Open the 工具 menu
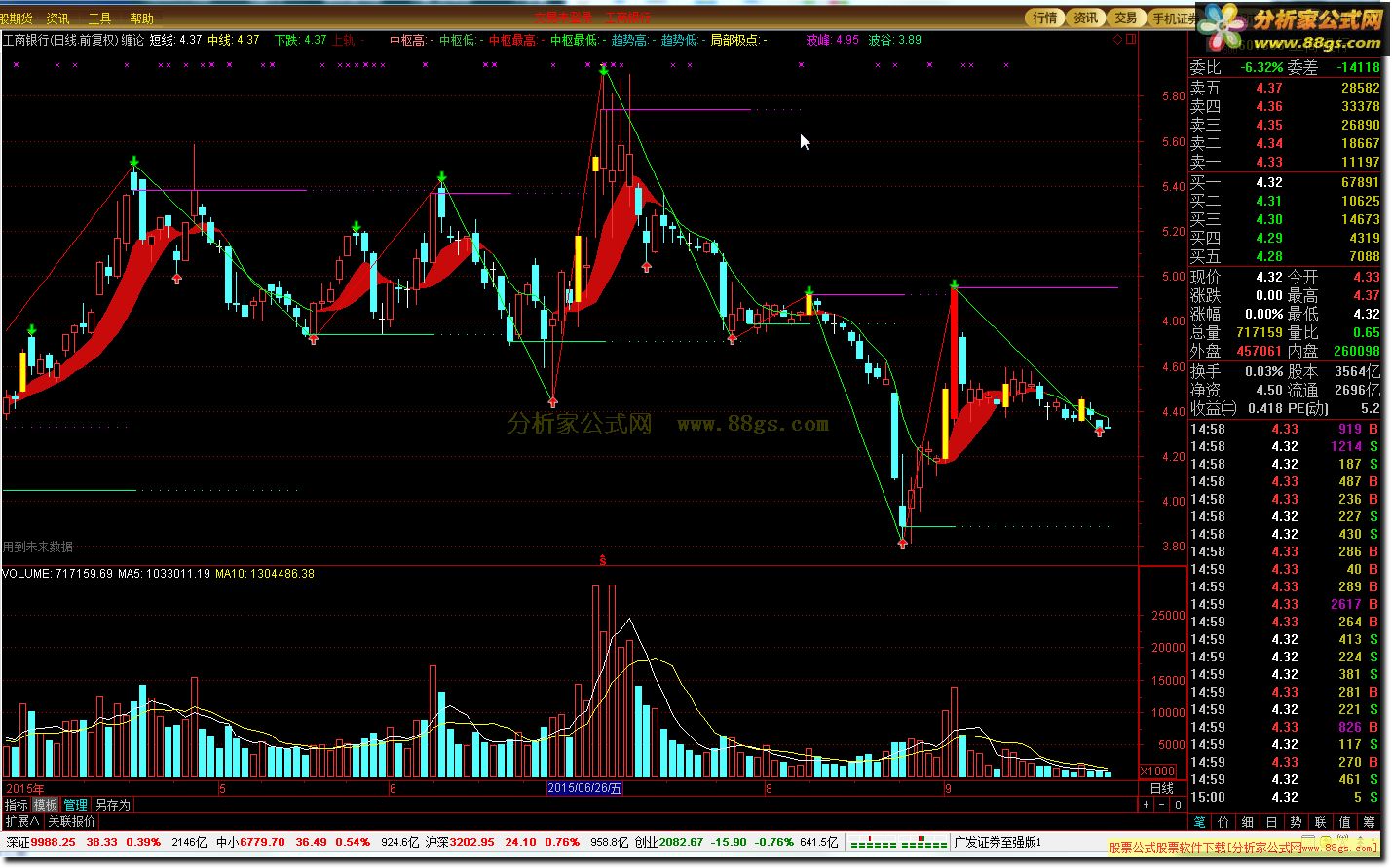Screen dimensions: 1392x868 [x=99, y=19]
